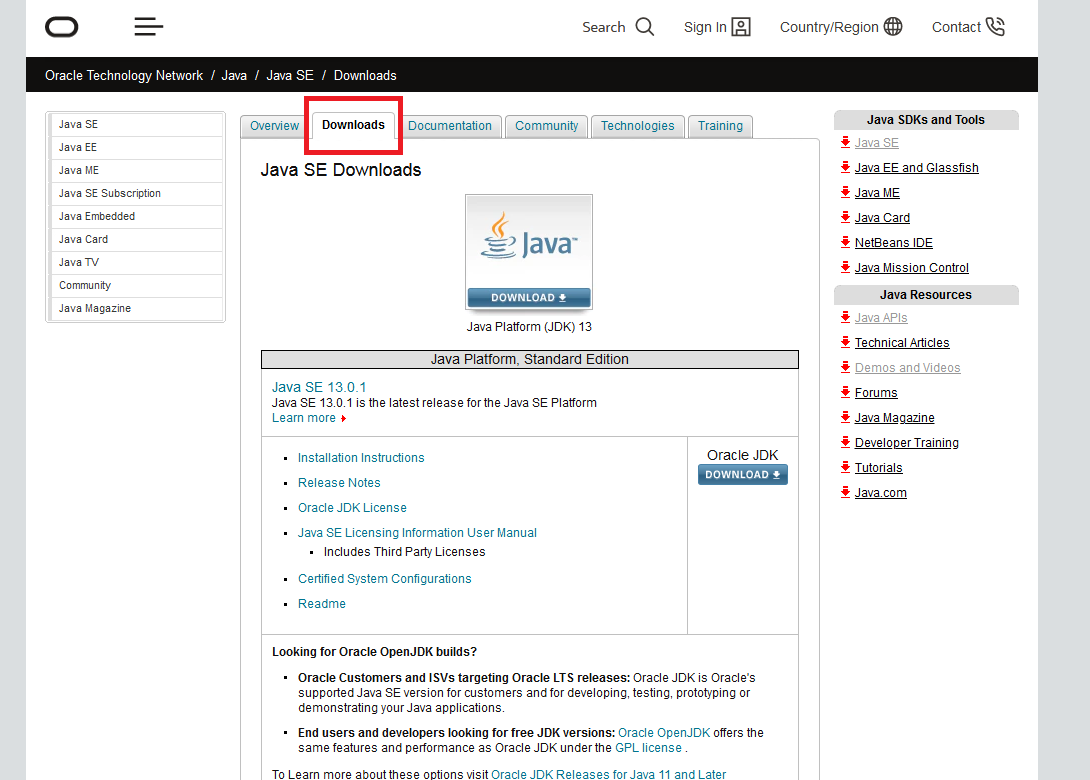Open the Community tab

[546, 126]
